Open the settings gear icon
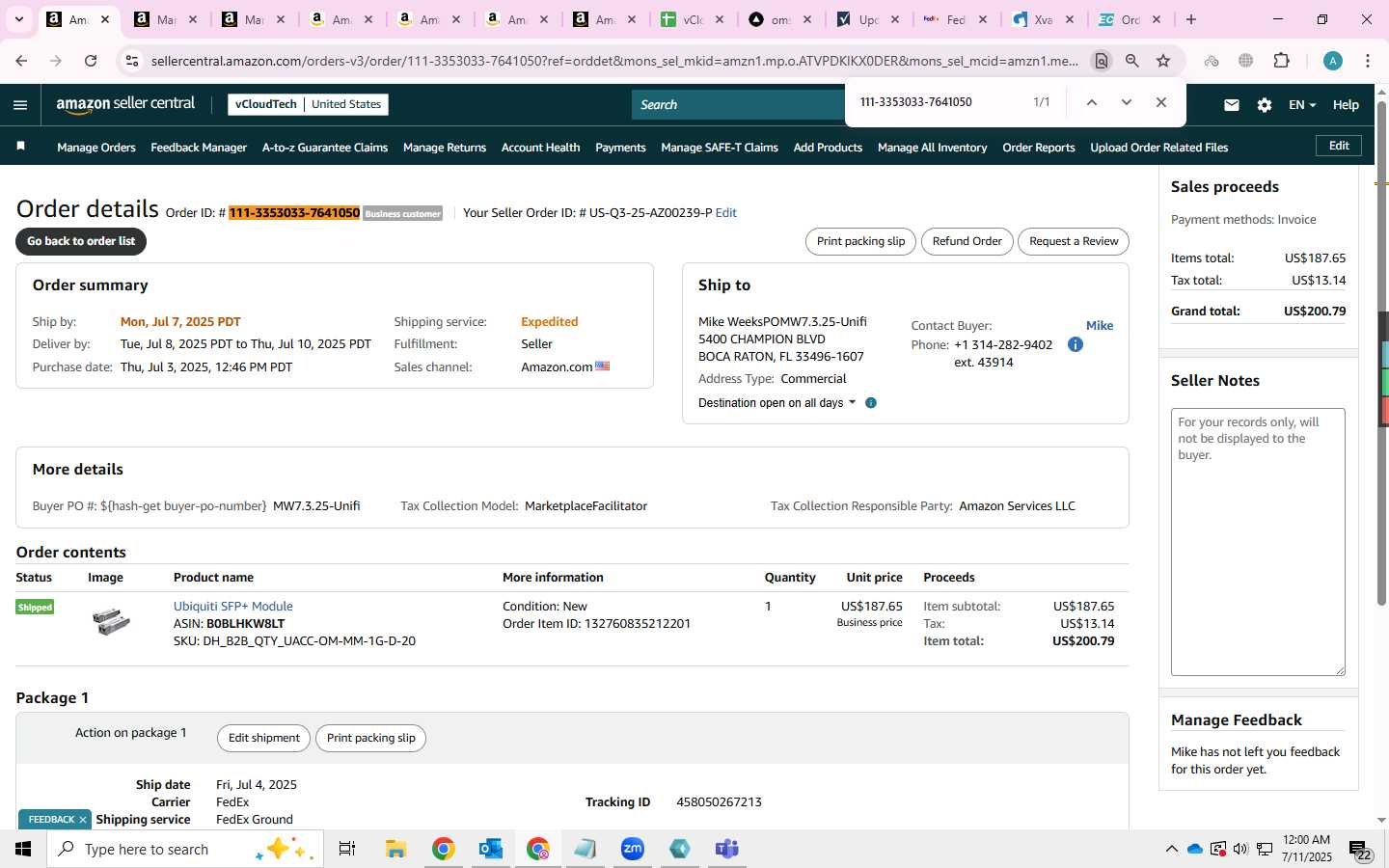The height and width of the screenshot is (868, 1389). point(1265,105)
